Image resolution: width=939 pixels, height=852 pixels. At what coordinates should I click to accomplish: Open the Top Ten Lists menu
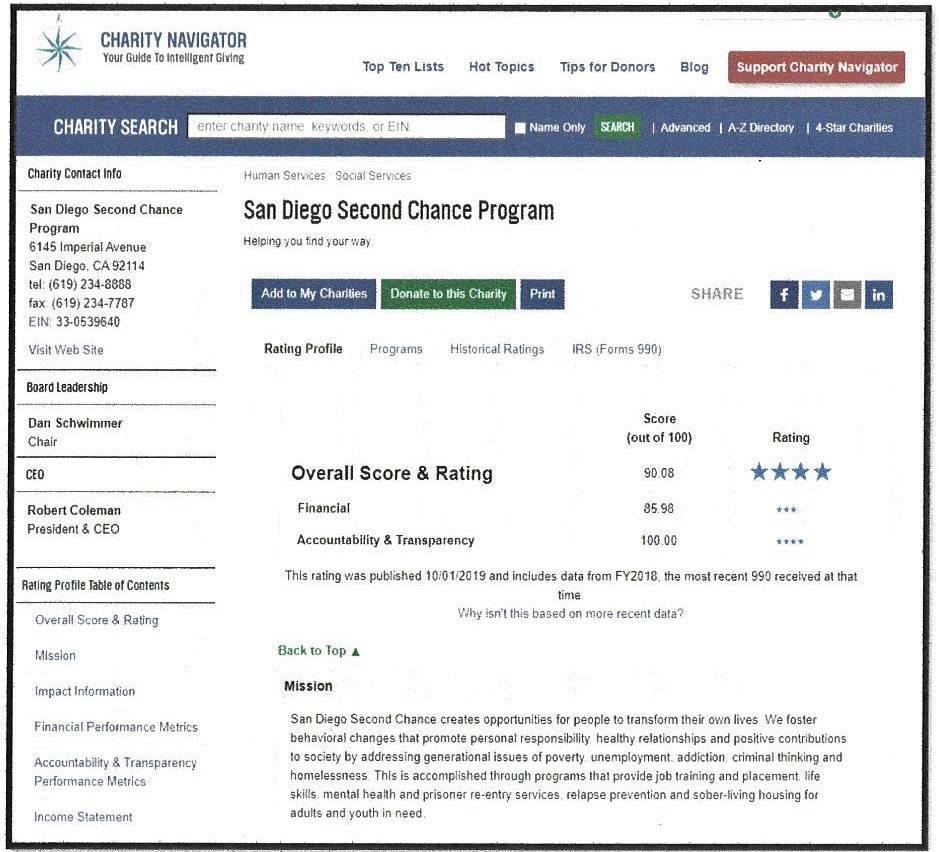coord(403,67)
